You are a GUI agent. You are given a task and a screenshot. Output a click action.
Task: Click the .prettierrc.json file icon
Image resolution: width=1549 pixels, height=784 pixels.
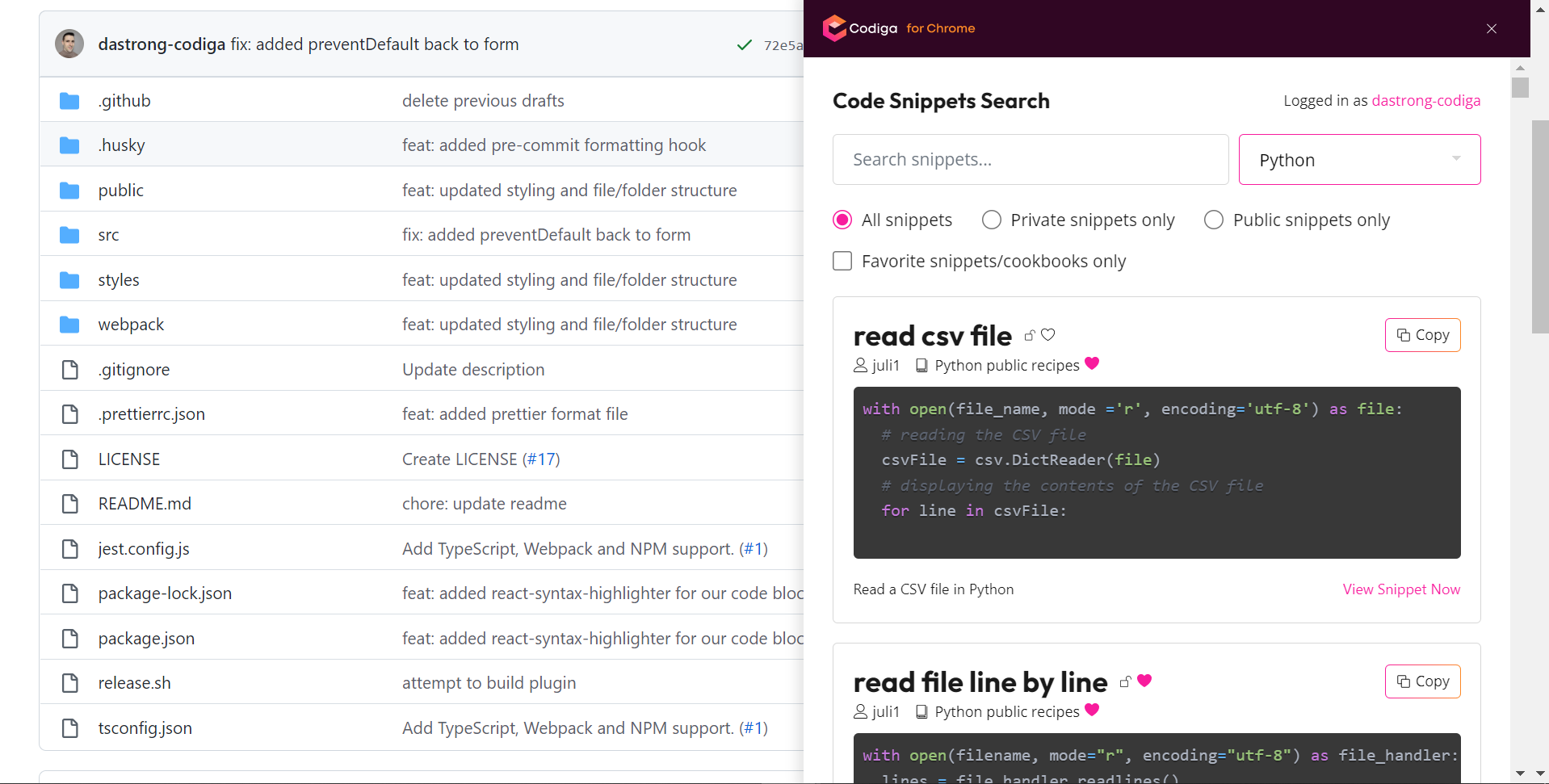[70, 414]
